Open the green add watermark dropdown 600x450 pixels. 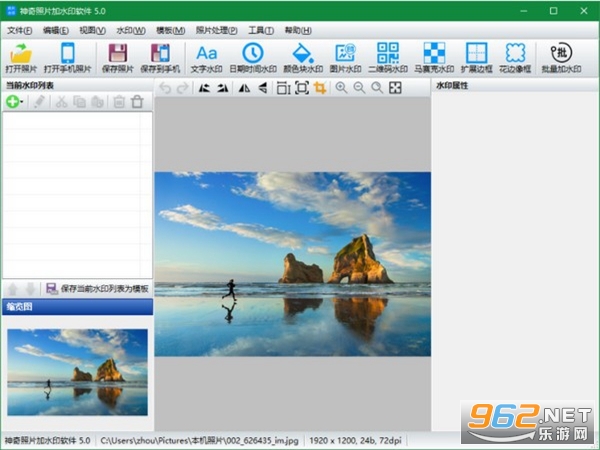(x=15, y=102)
